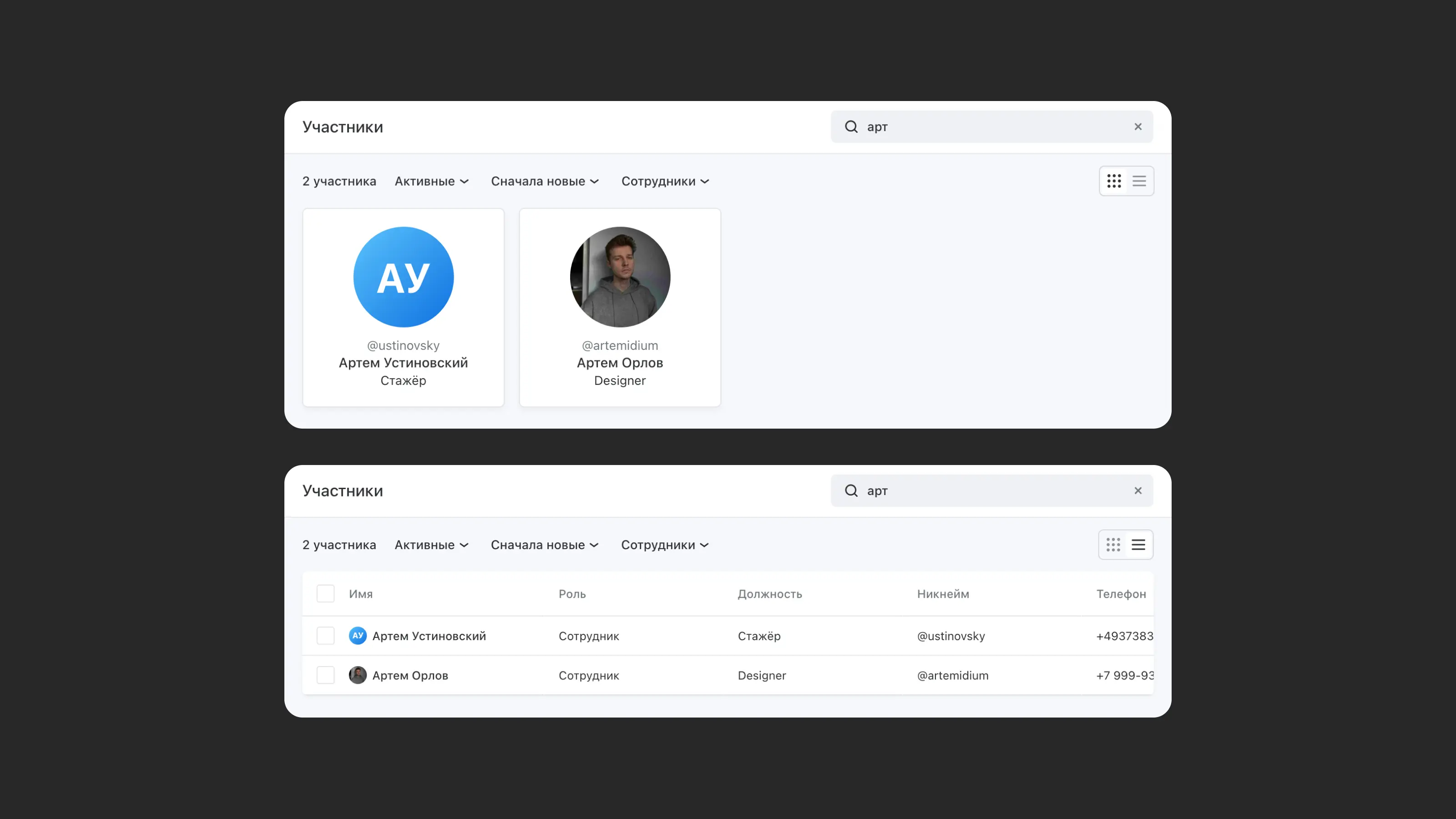Click search magnifier icon in top panel
1456x819 pixels.
tap(851, 126)
